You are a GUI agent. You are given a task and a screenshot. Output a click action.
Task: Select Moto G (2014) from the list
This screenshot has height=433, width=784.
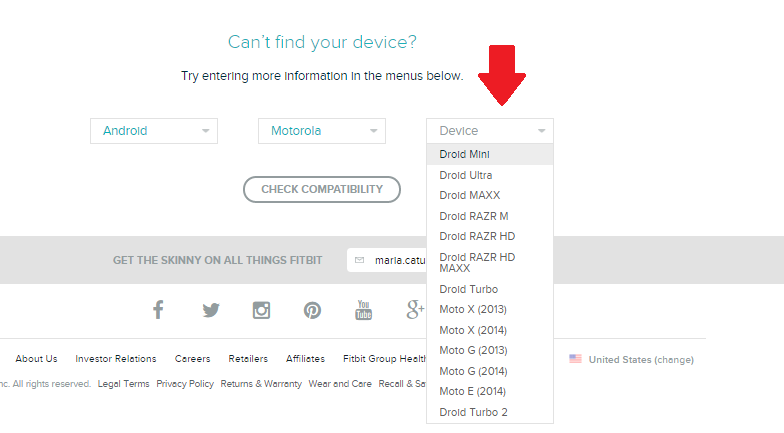point(490,372)
